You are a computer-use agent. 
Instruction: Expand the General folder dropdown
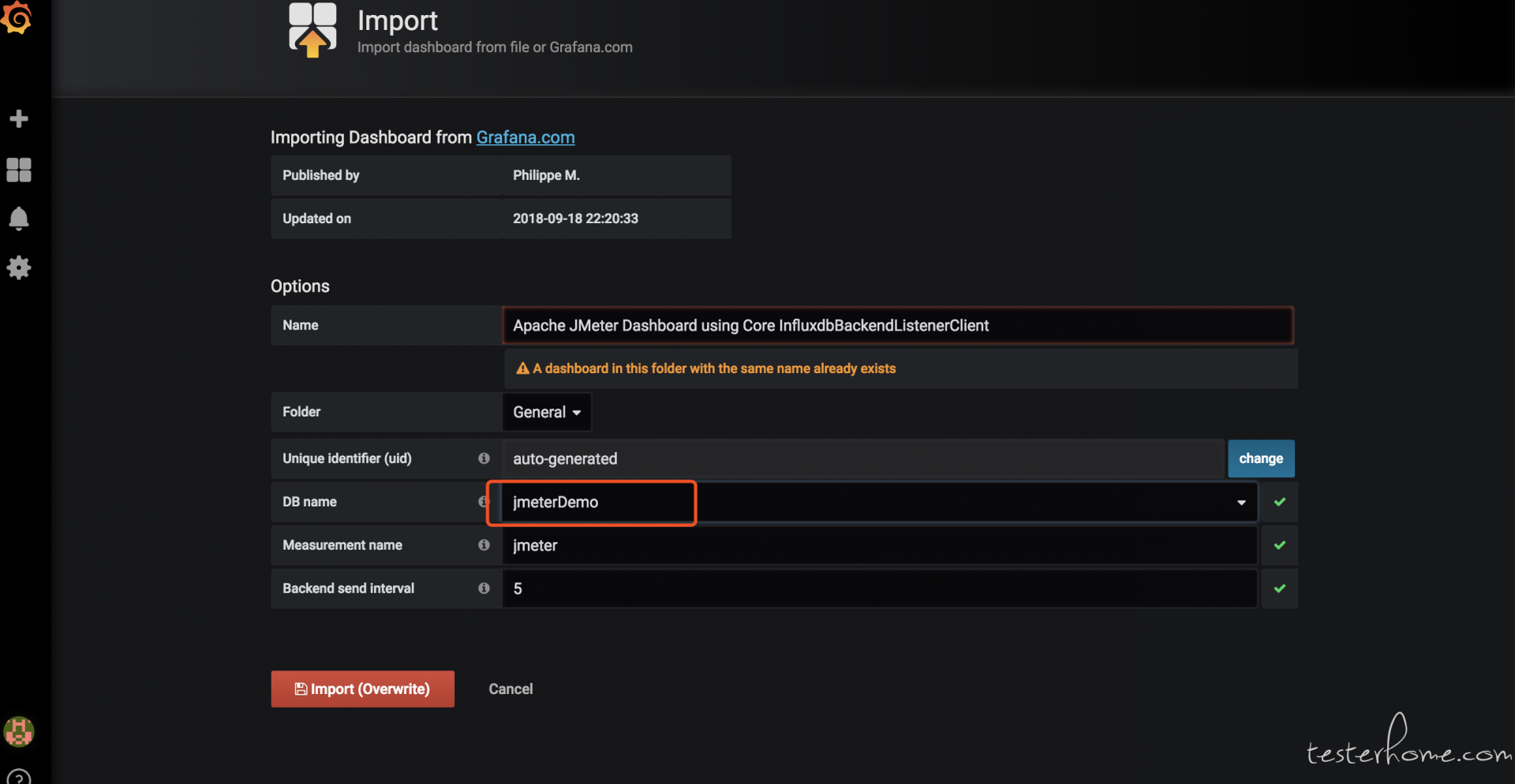(547, 413)
